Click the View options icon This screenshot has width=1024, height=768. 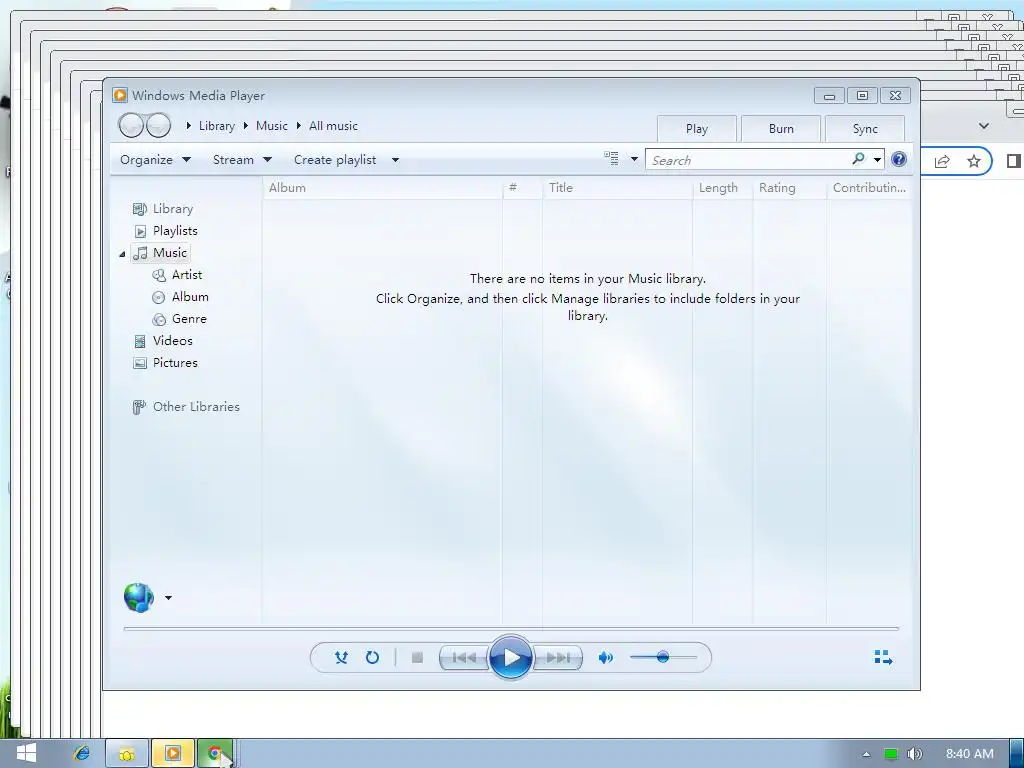611,159
